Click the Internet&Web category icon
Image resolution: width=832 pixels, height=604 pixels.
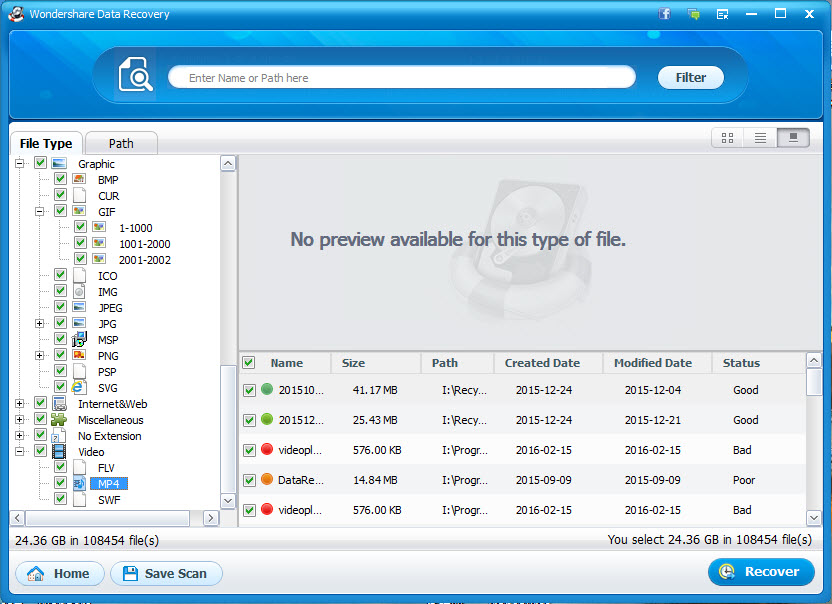[59, 403]
